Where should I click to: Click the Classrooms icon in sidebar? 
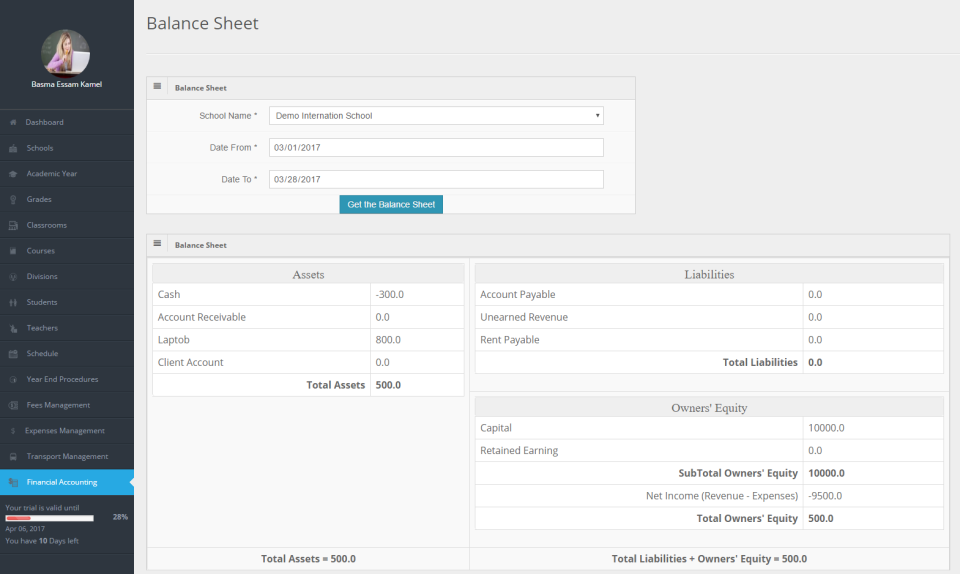13,225
